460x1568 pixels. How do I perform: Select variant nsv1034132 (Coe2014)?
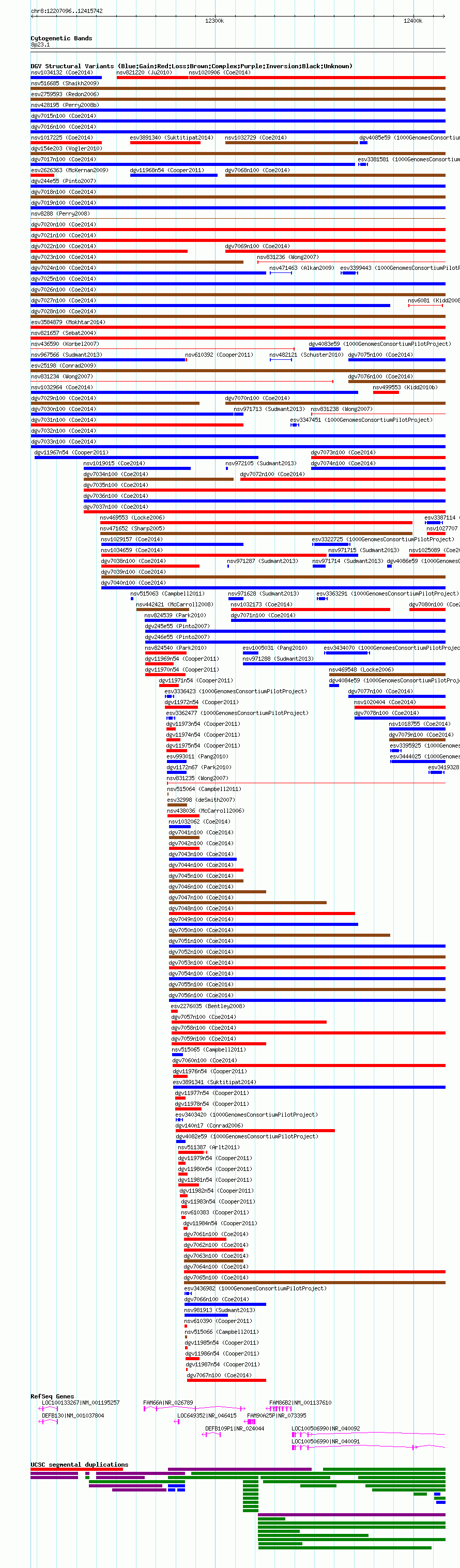pyautogui.click(x=62, y=72)
